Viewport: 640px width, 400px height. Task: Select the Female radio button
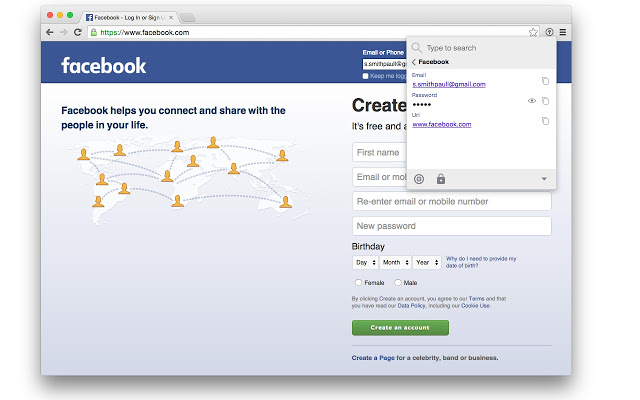point(358,282)
